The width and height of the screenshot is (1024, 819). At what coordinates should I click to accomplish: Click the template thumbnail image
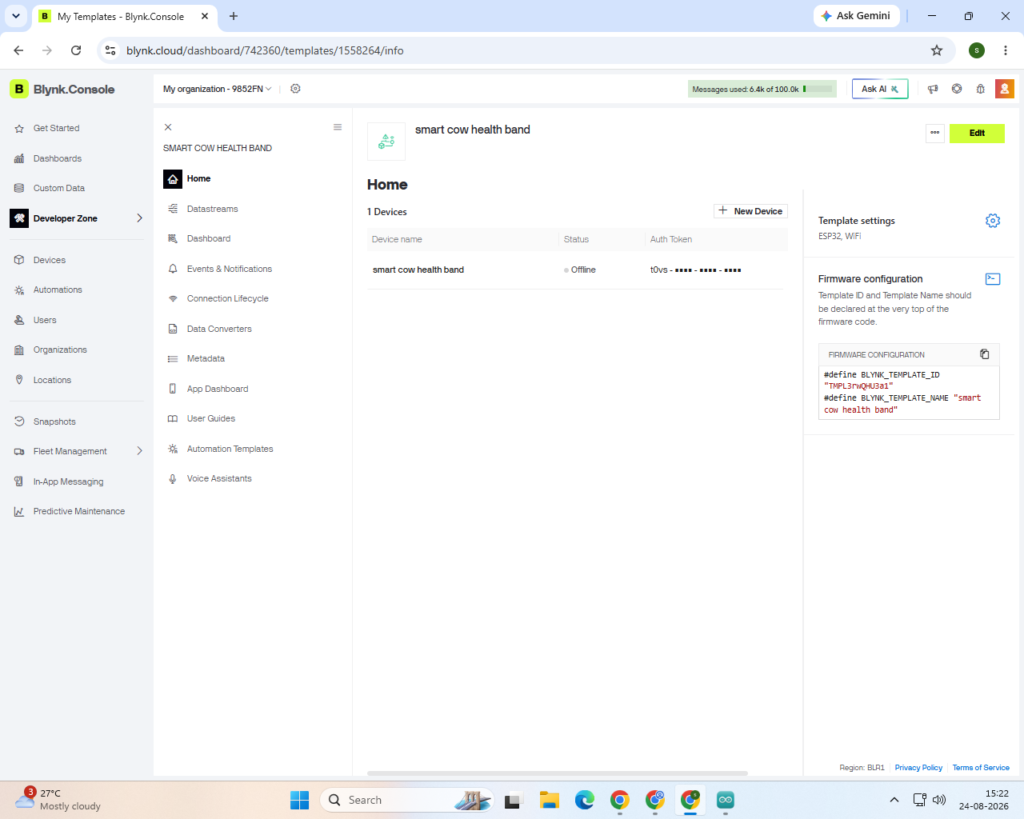pyautogui.click(x=387, y=141)
